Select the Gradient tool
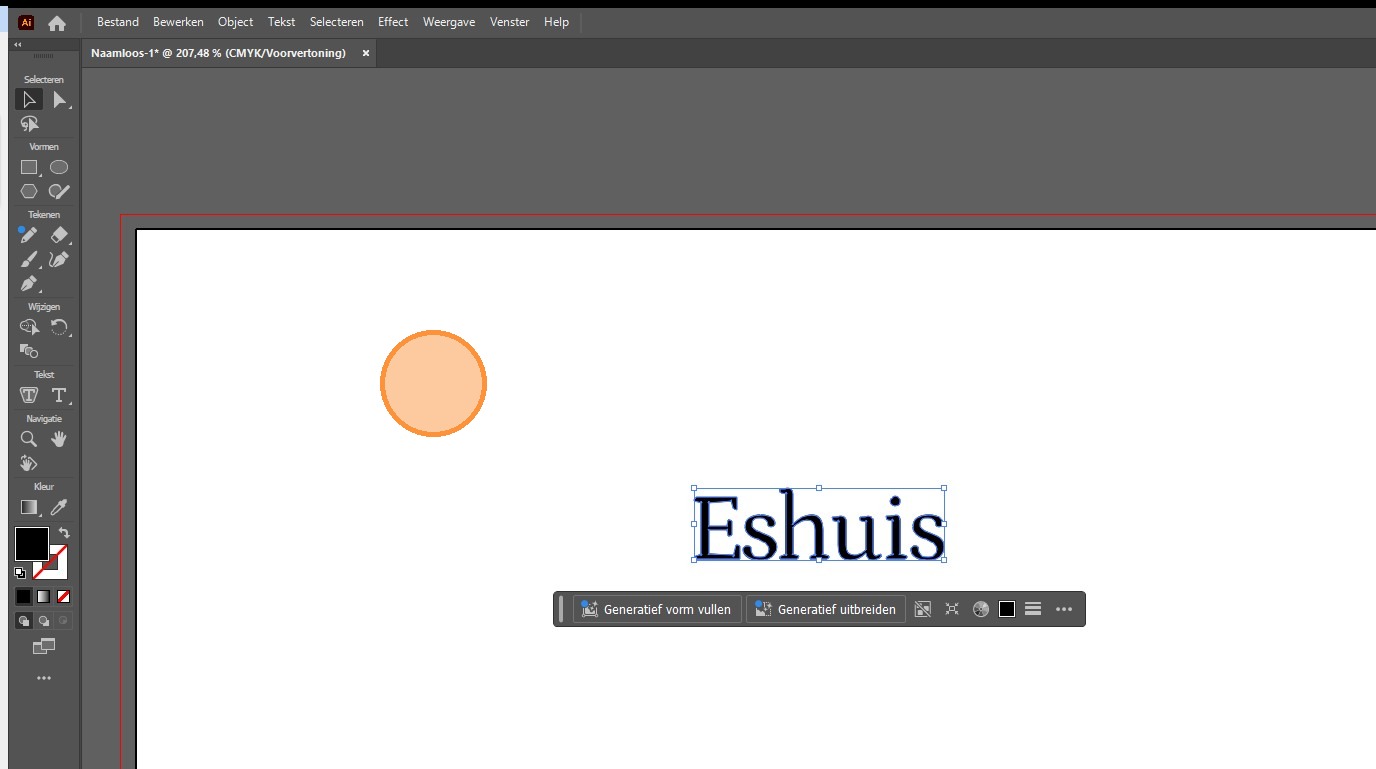The image size is (1376, 769). (x=29, y=507)
